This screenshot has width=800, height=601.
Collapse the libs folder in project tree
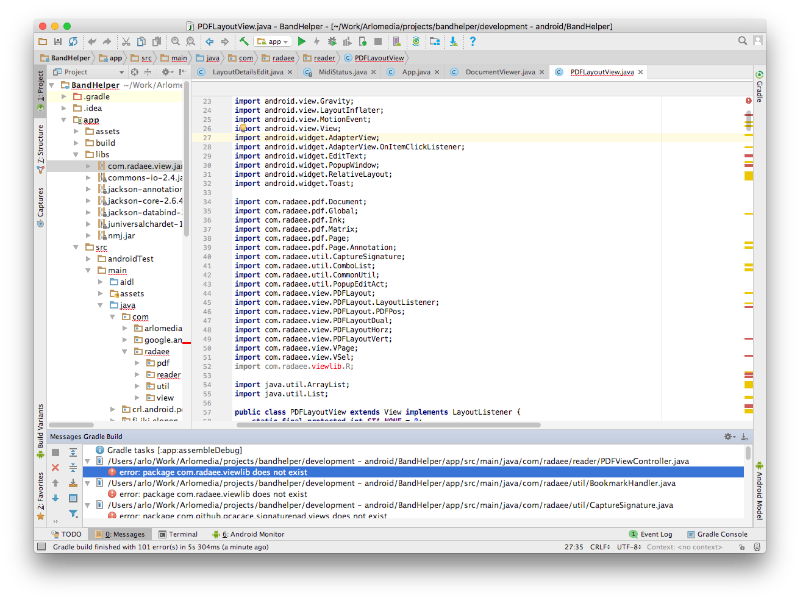(76, 154)
